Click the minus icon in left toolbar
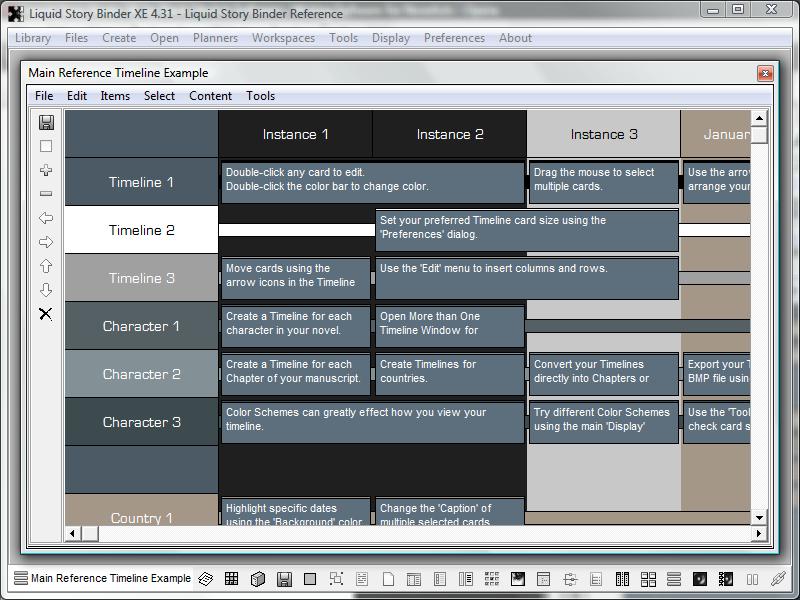This screenshot has height=600, width=800. click(x=46, y=194)
